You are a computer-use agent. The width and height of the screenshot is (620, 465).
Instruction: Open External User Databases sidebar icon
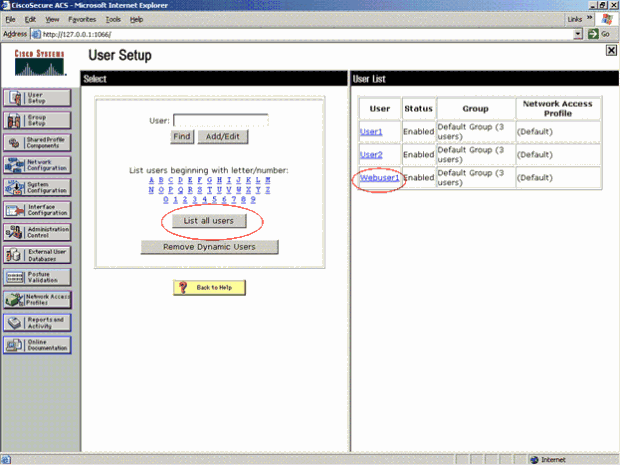(x=37, y=255)
